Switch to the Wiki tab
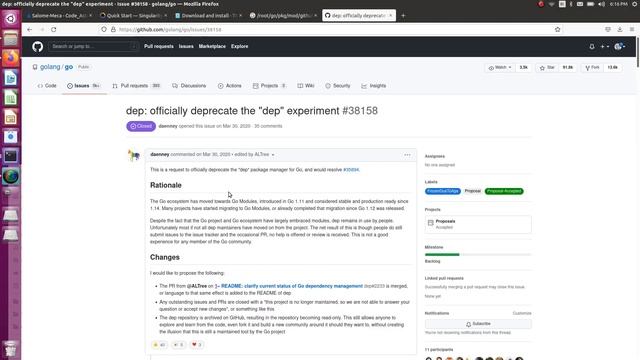The image size is (640, 360). point(306,86)
